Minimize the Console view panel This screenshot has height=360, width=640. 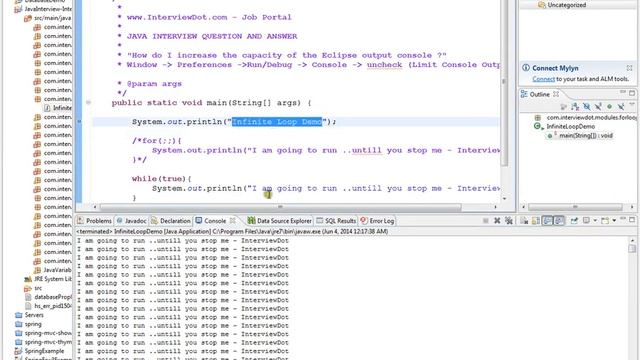(623, 219)
